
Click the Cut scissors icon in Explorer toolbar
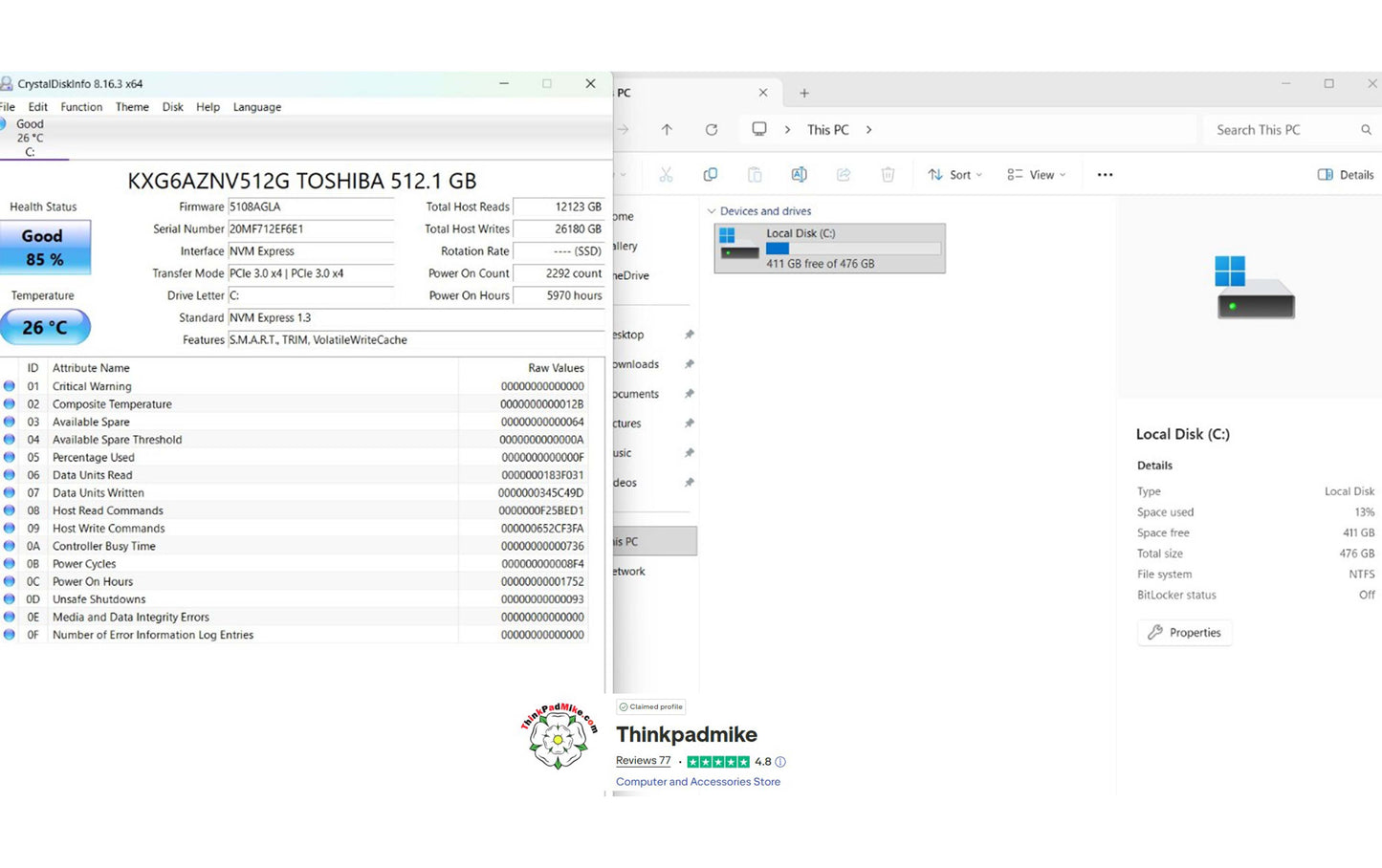(x=666, y=175)
